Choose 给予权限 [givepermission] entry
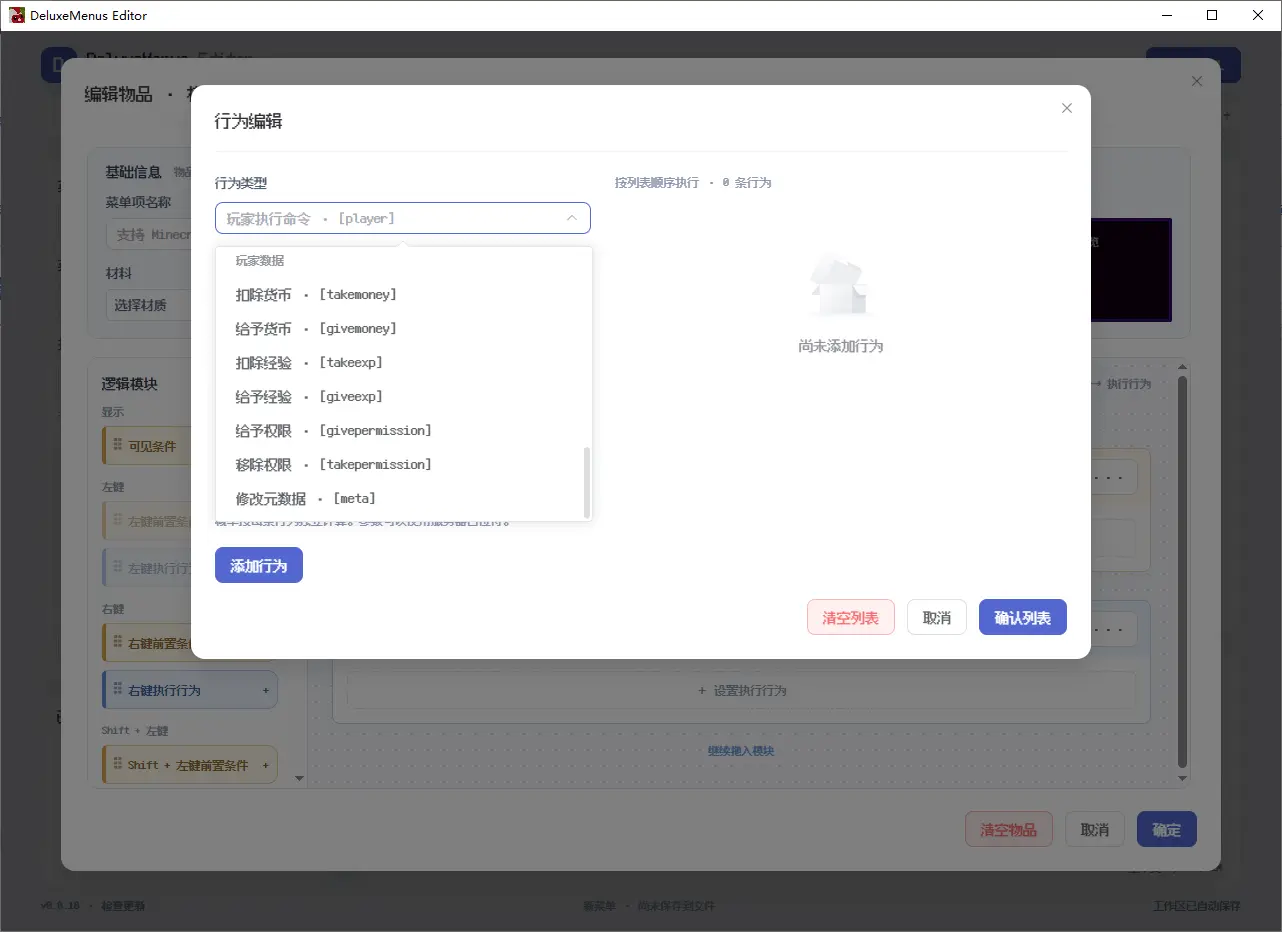This screenshot has width=1282, height=932. point(403,431)
